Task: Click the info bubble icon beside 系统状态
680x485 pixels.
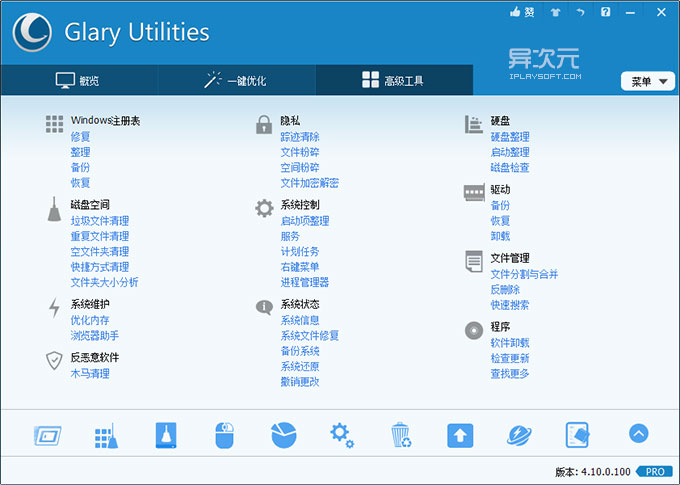Action: pyautogui.click(x=264, y=307)
